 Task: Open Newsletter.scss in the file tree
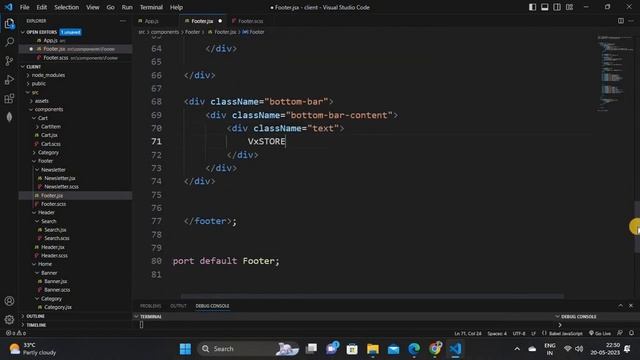[x=61, y=187]
